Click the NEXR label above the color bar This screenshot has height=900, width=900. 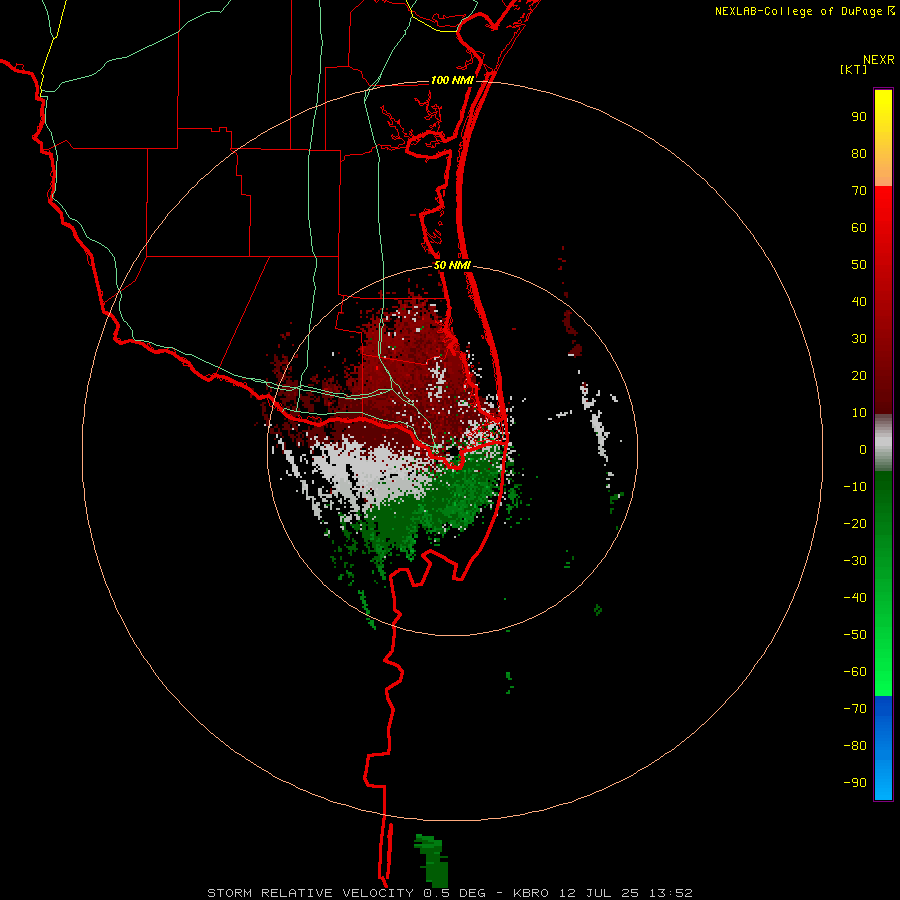tap(879, 60)
